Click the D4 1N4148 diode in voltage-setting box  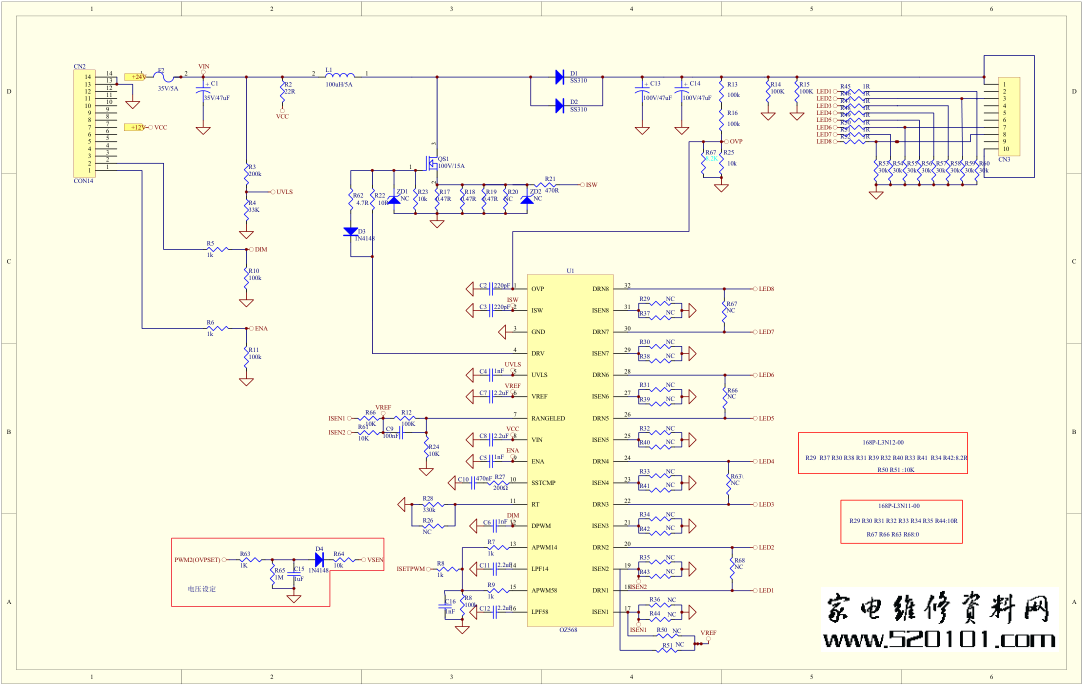coord(319,560)
